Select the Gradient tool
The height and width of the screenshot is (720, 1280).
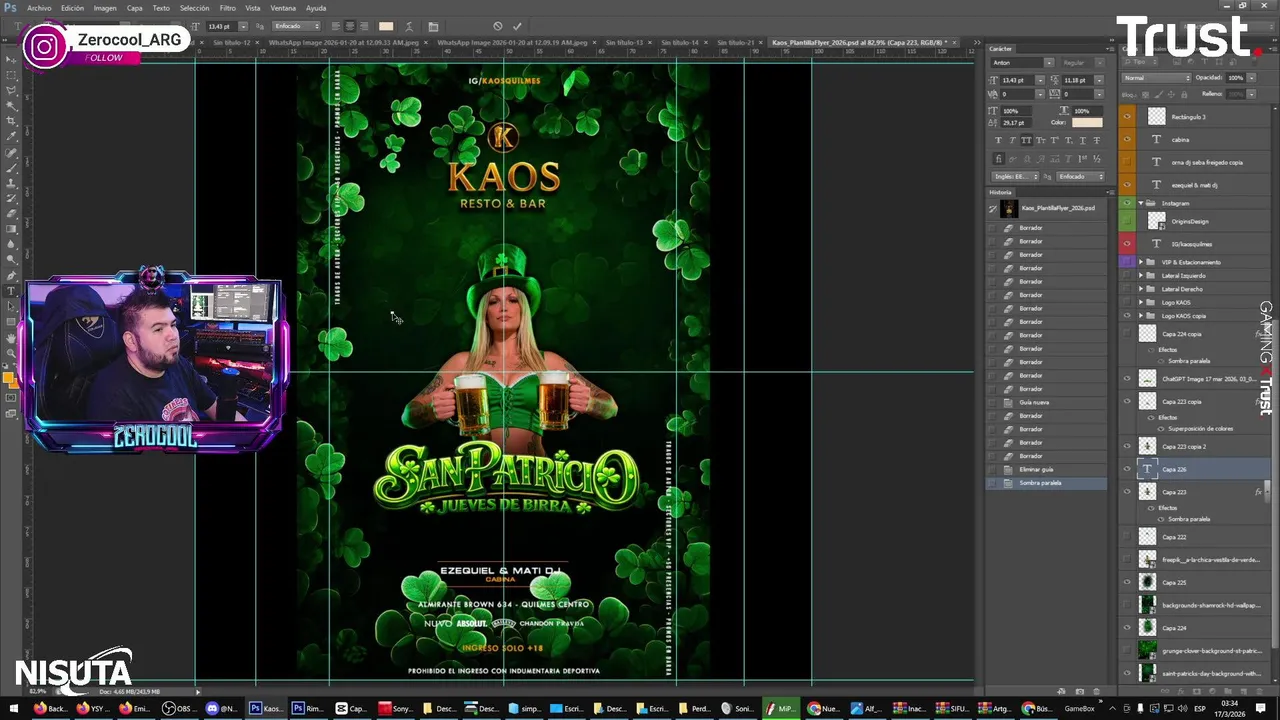11,229
